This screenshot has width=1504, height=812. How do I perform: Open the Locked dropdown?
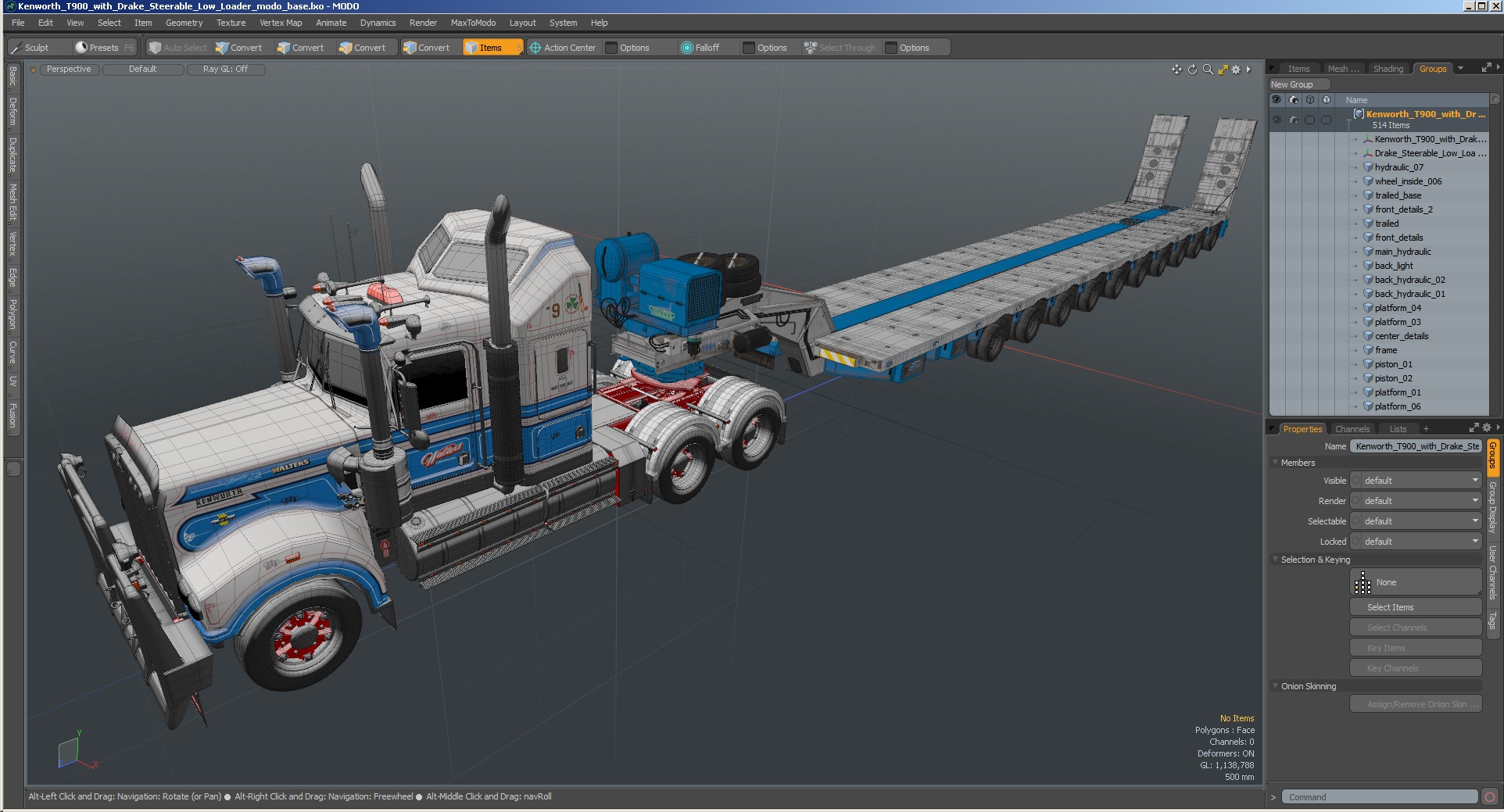[x=1416, y=542]
